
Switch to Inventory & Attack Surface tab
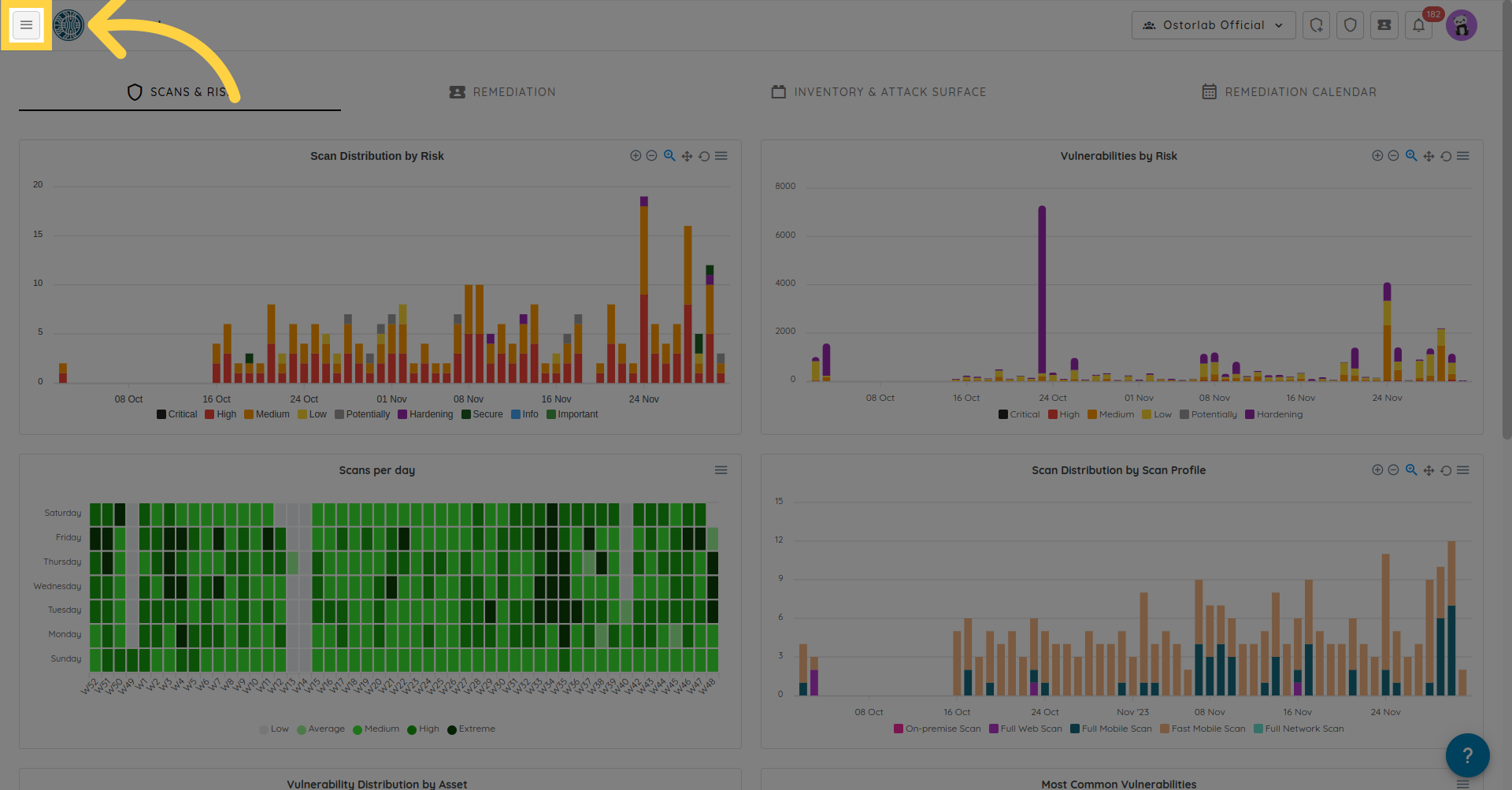tap(878, 92)
